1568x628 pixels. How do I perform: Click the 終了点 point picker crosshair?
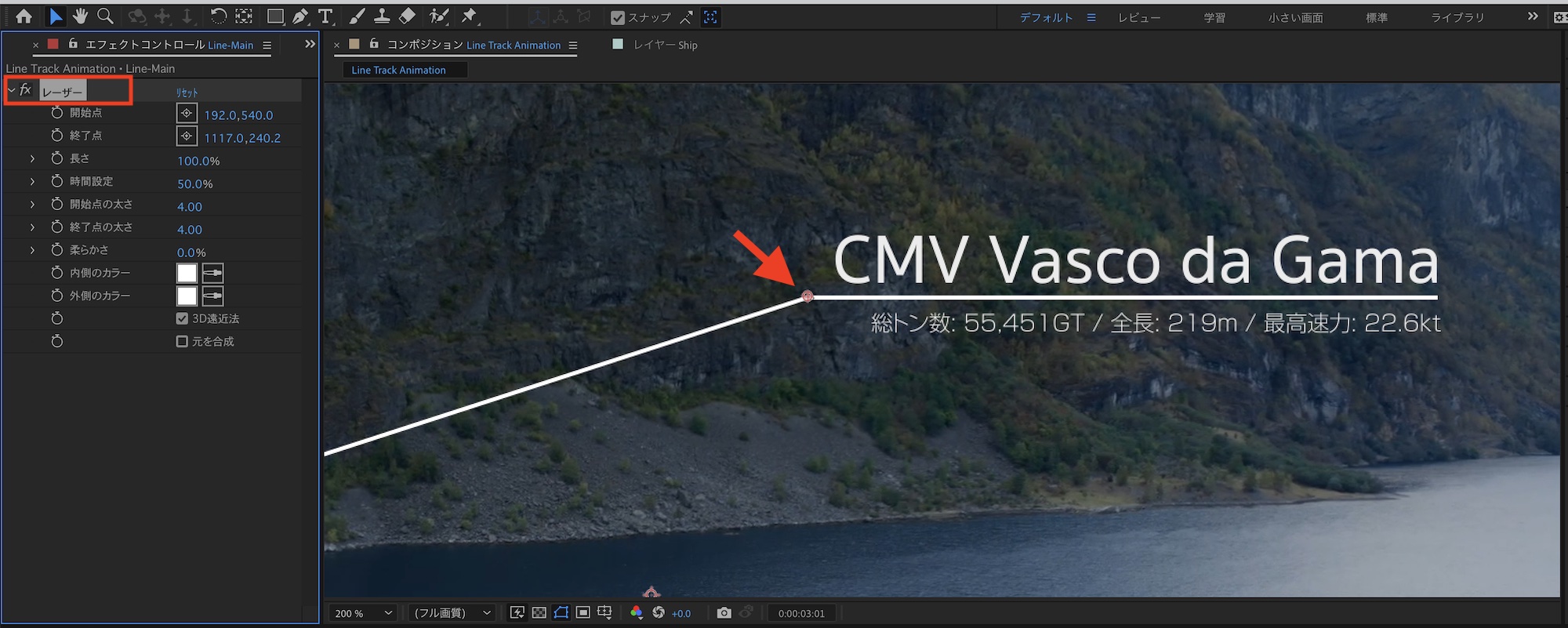(187, 136)
